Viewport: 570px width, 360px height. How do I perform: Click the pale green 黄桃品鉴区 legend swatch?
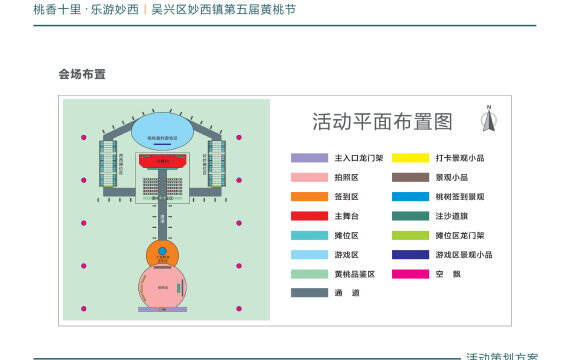tap(309, 274)
